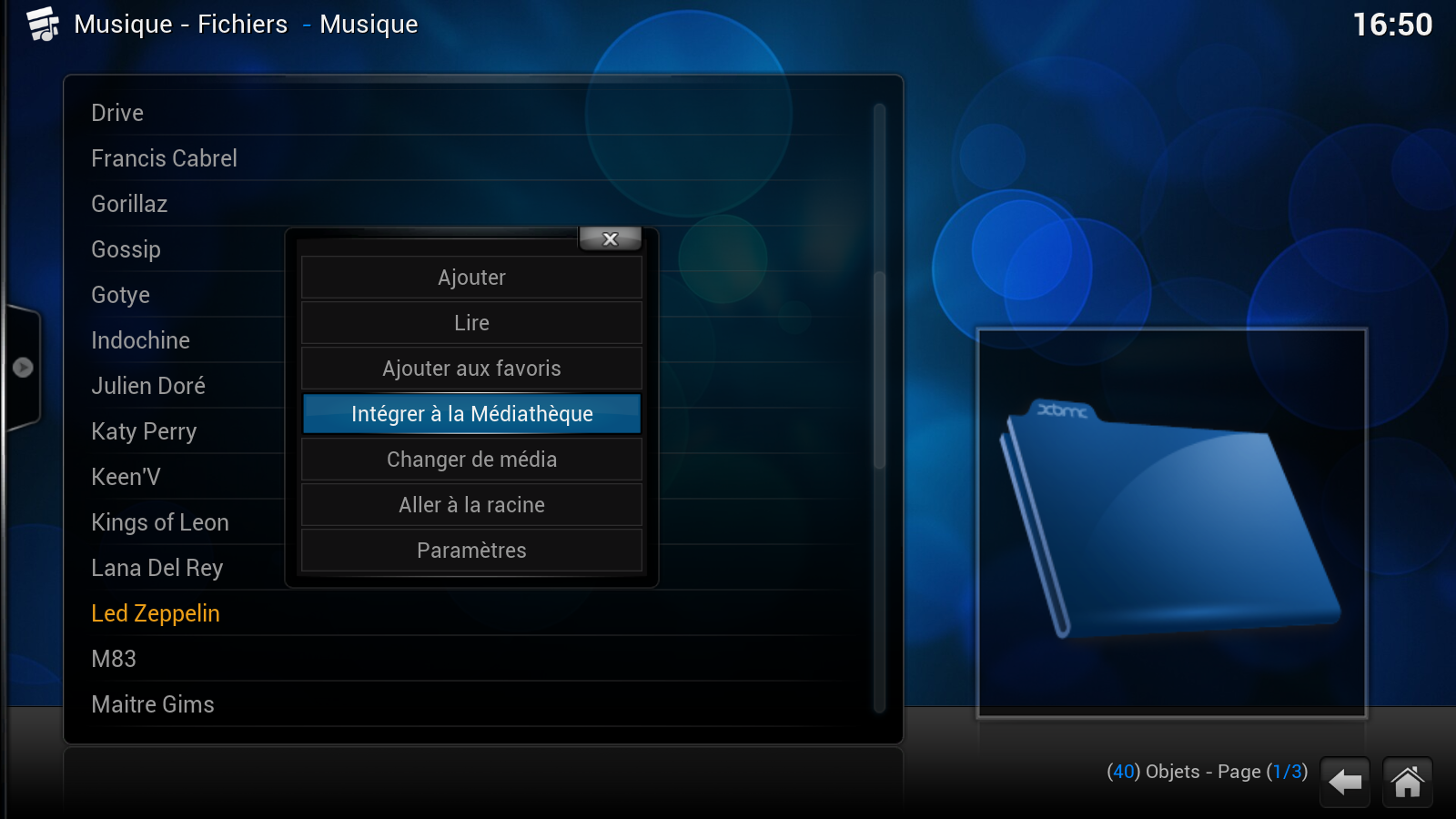1456x819 pixels.
Task: Open the Maitre Gims folder
Action: coord(153,704)
